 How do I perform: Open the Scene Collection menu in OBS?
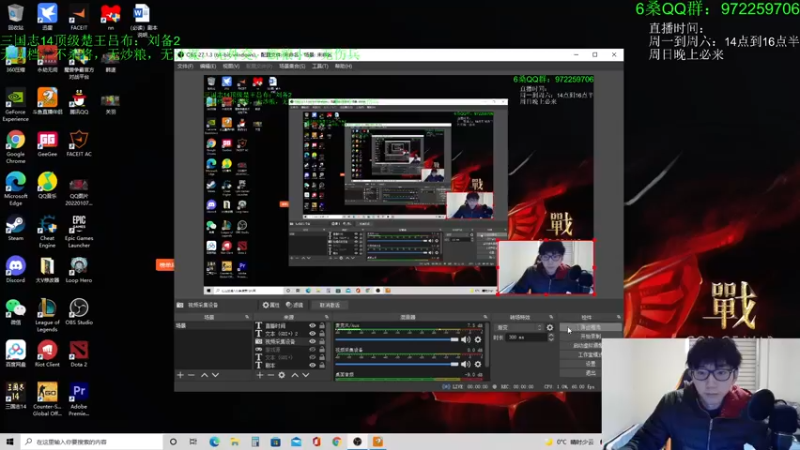click(292, 66)
